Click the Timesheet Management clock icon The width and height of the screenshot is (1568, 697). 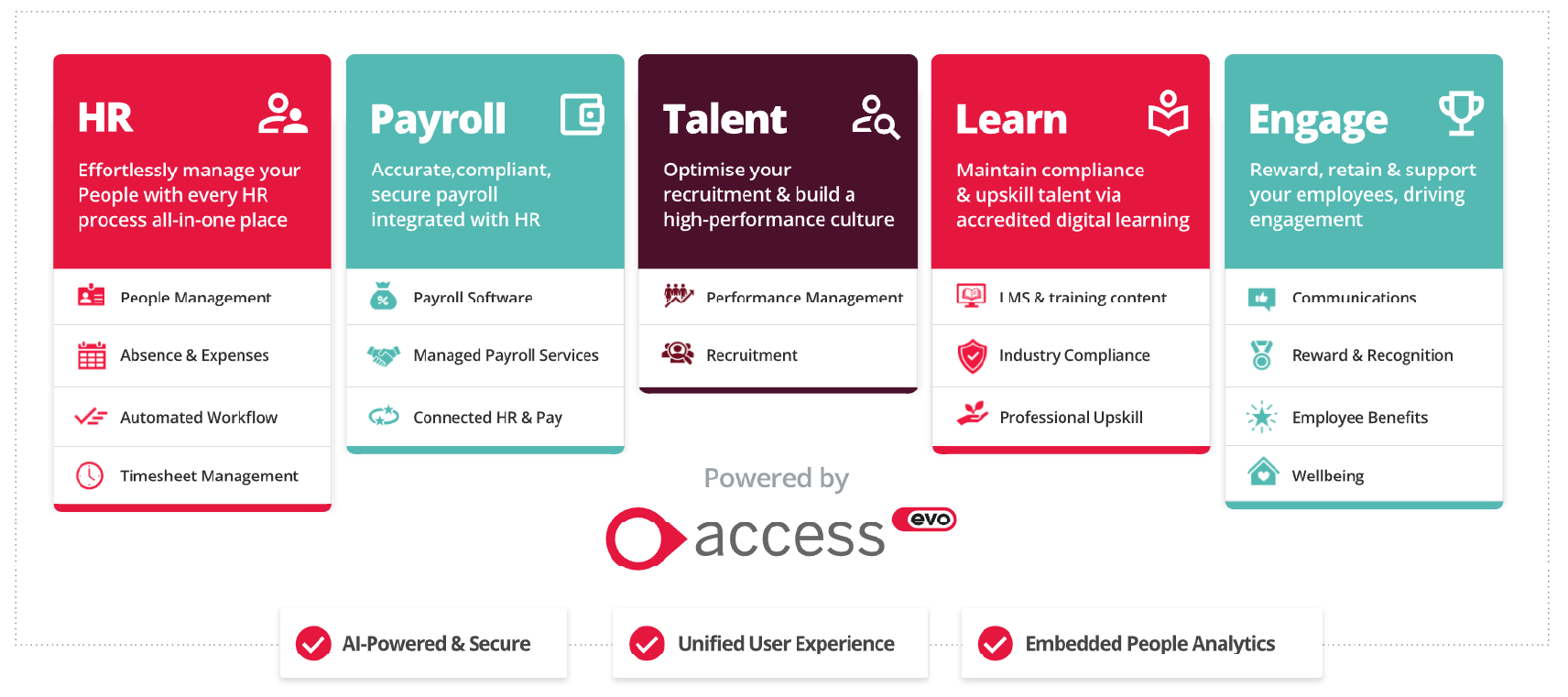point(90,475)
